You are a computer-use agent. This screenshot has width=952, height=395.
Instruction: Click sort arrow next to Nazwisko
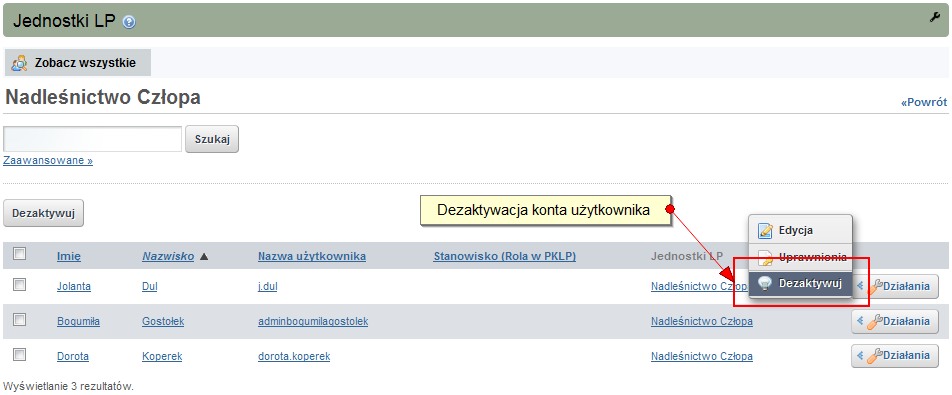point(204,257)
